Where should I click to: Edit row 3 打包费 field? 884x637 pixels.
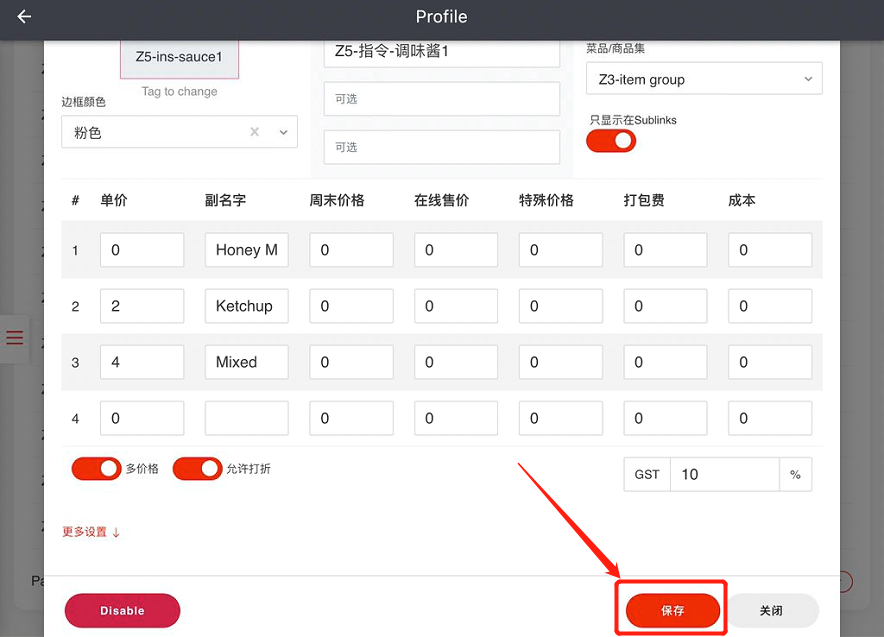(x=665, y=362)
